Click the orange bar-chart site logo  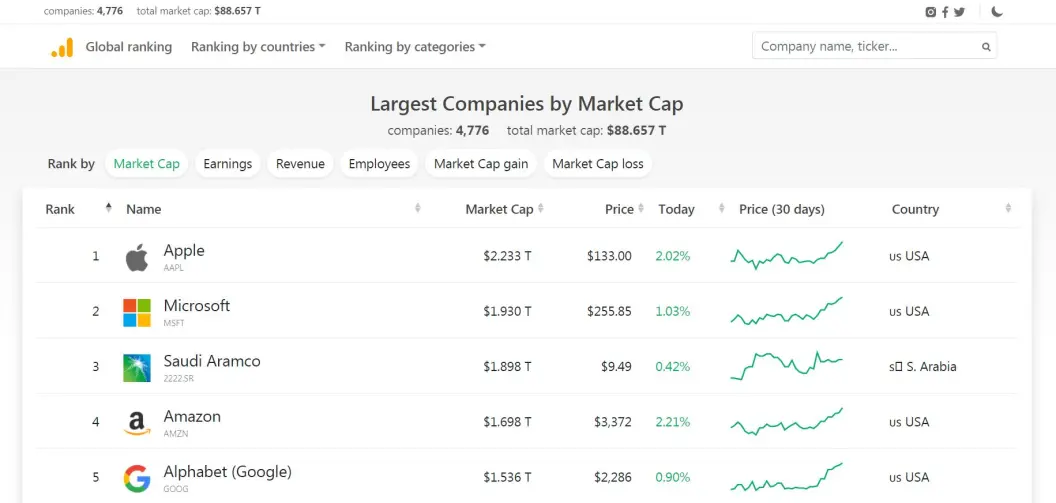(x=62, y=47)
